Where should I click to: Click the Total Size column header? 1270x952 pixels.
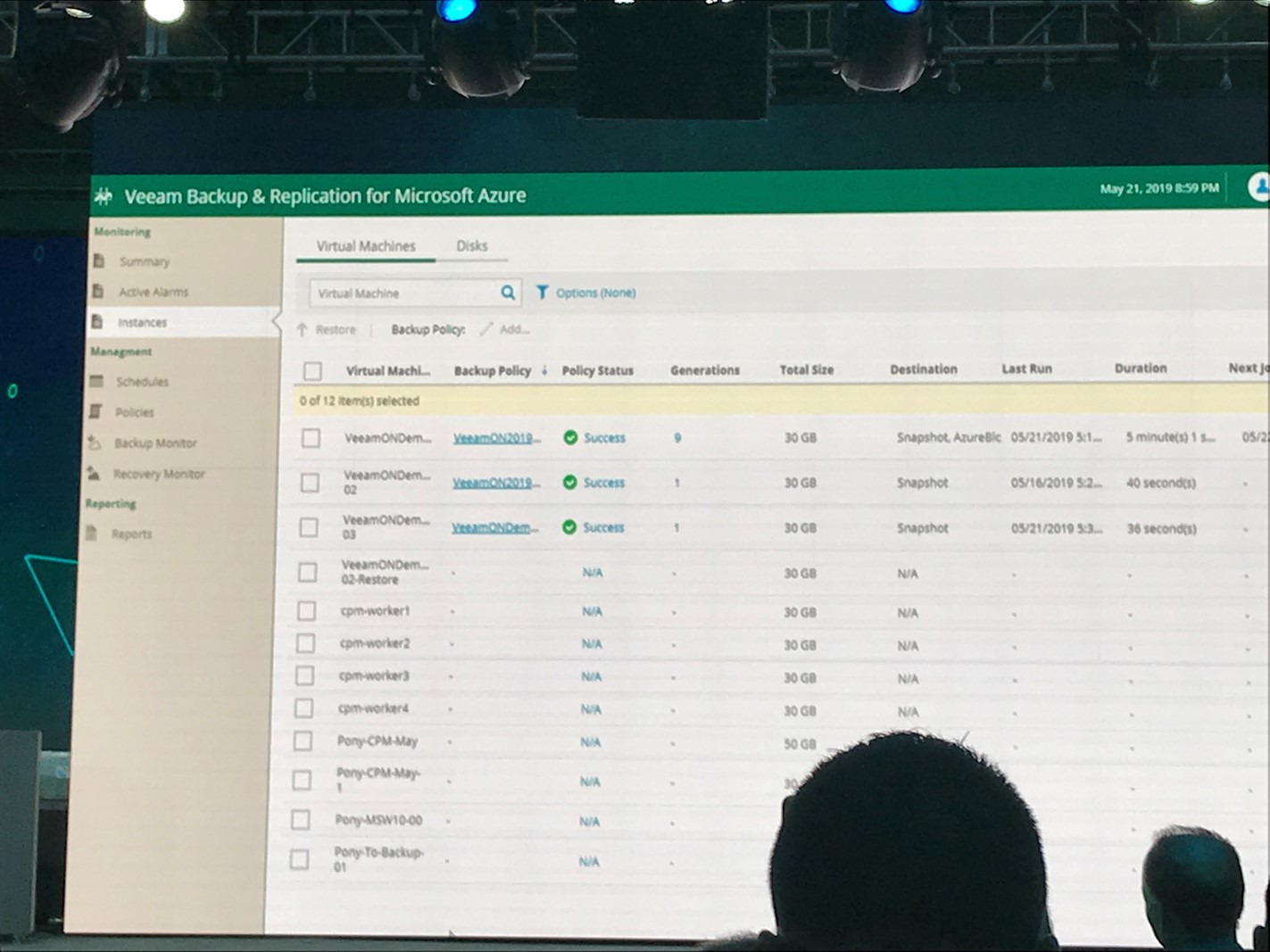pyautogui.click(x=807, y=369)
